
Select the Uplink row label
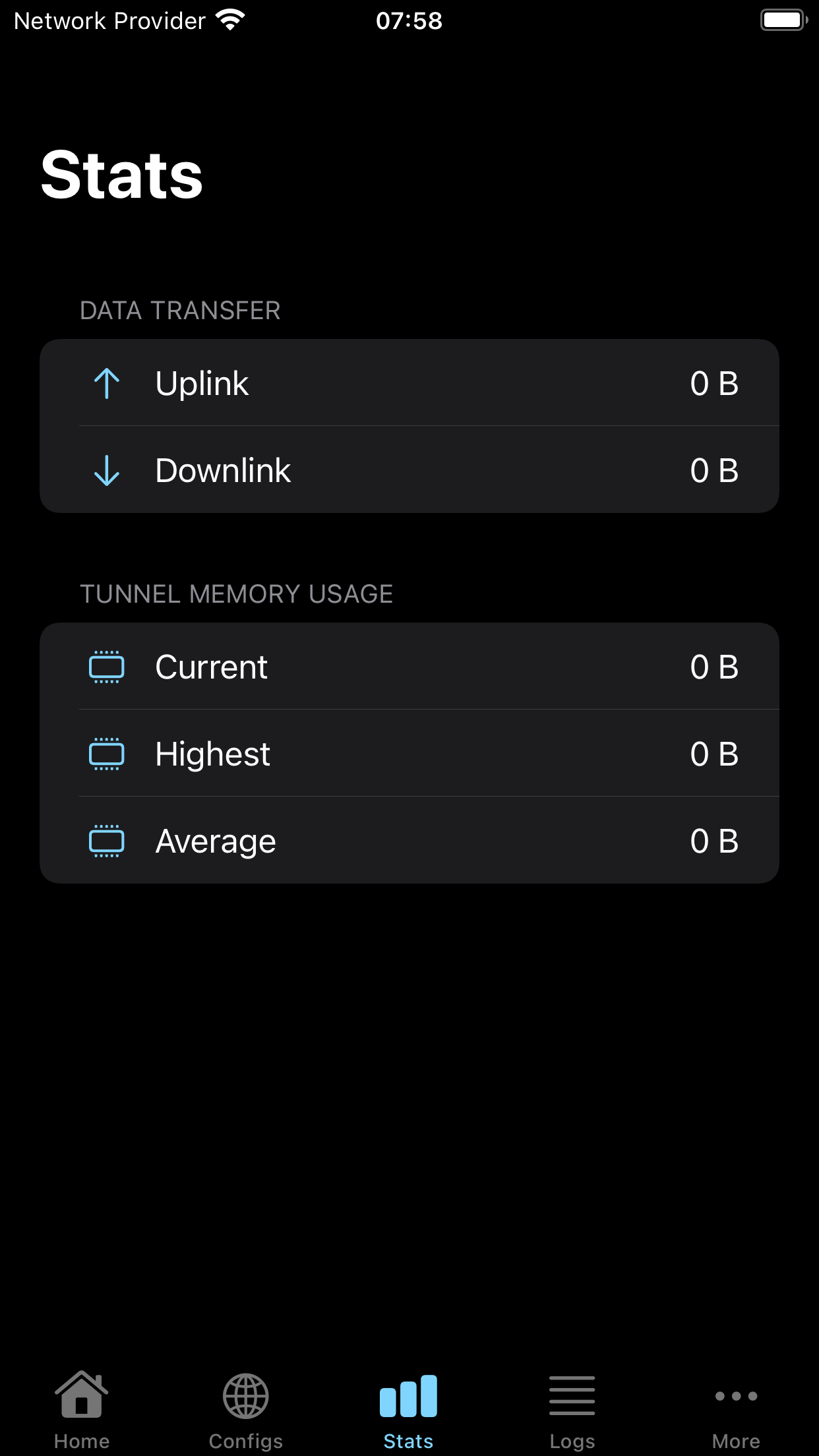pos(202,383)
